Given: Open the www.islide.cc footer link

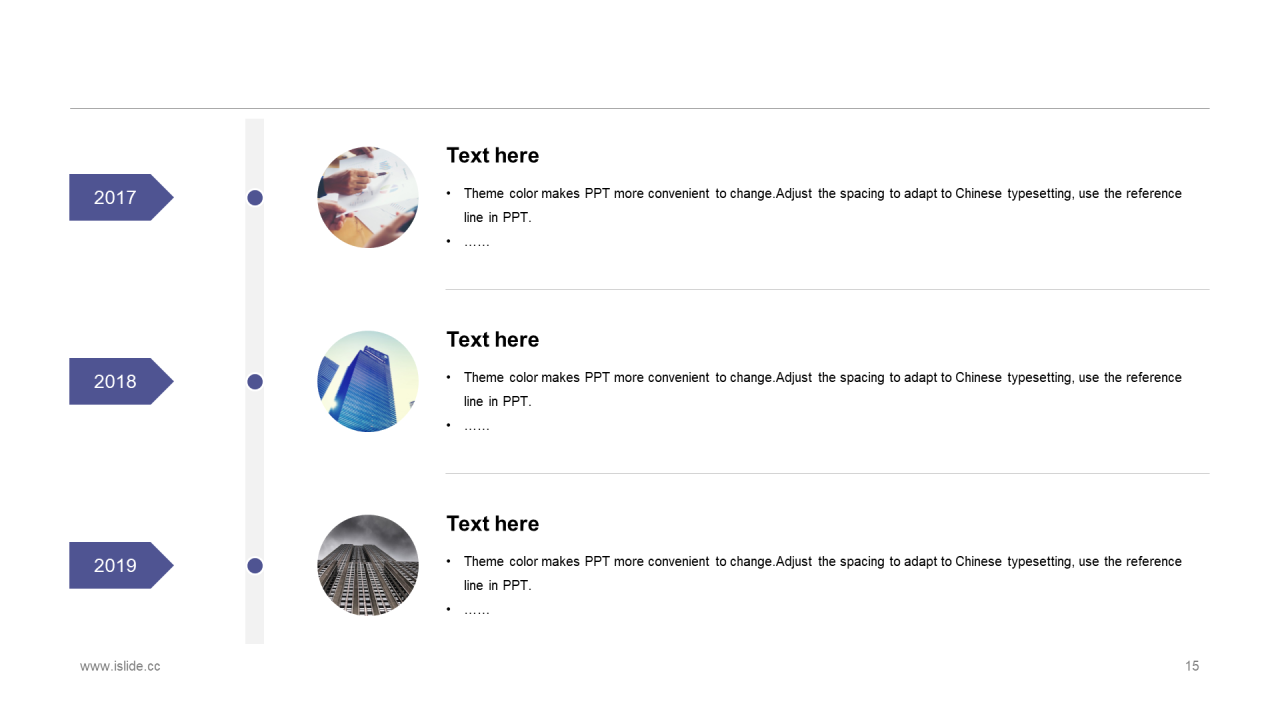Looking at the screenshot, I should click(x=120, y=666).
